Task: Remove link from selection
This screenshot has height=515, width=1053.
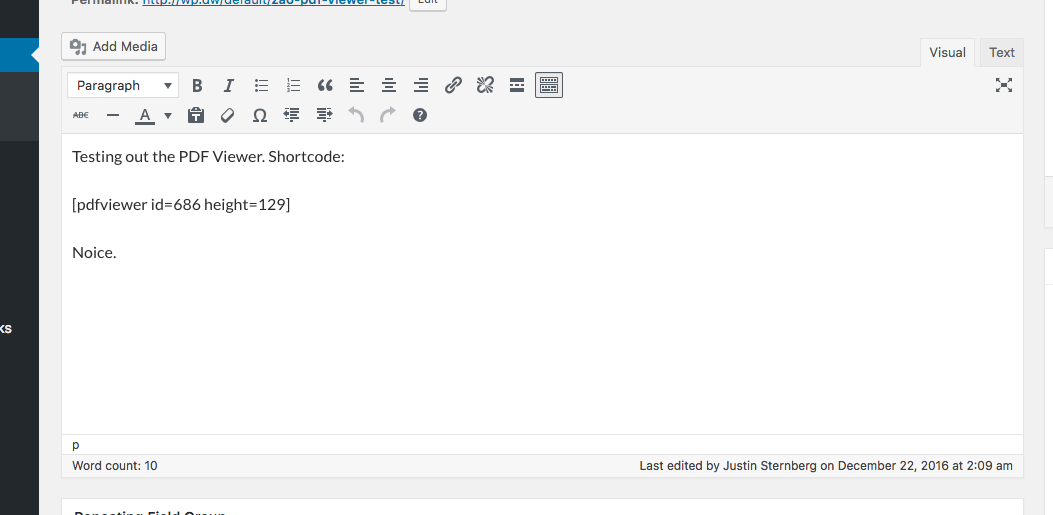Action: pyautogui.click(x=485, y=85)
